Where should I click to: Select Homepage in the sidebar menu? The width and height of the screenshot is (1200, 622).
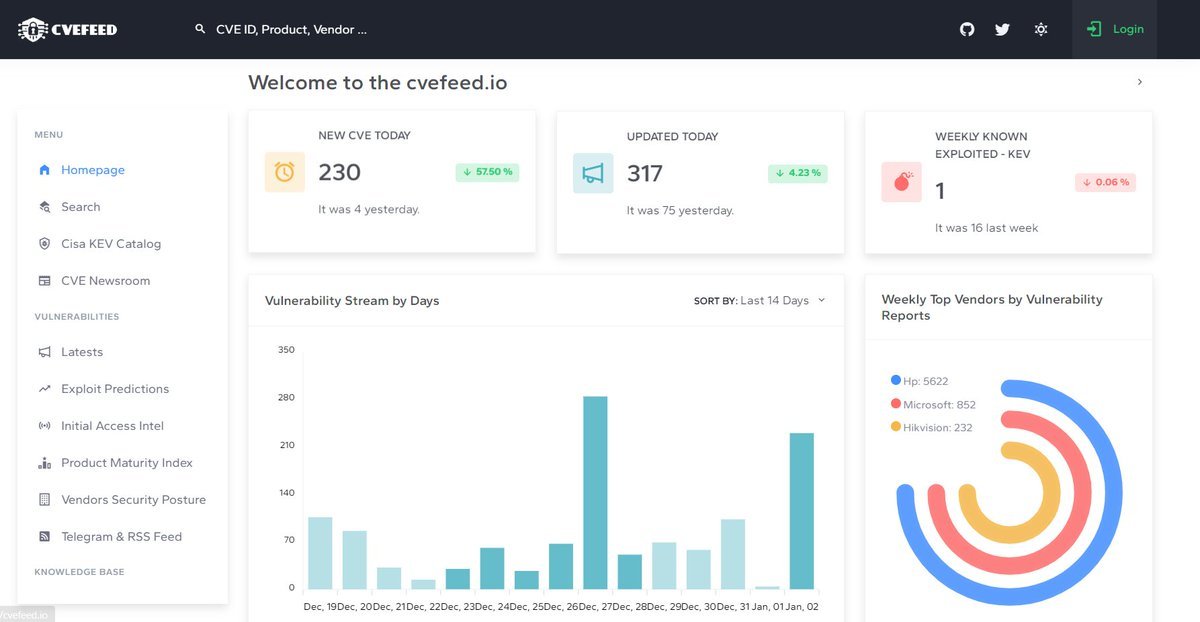point(92,170)
